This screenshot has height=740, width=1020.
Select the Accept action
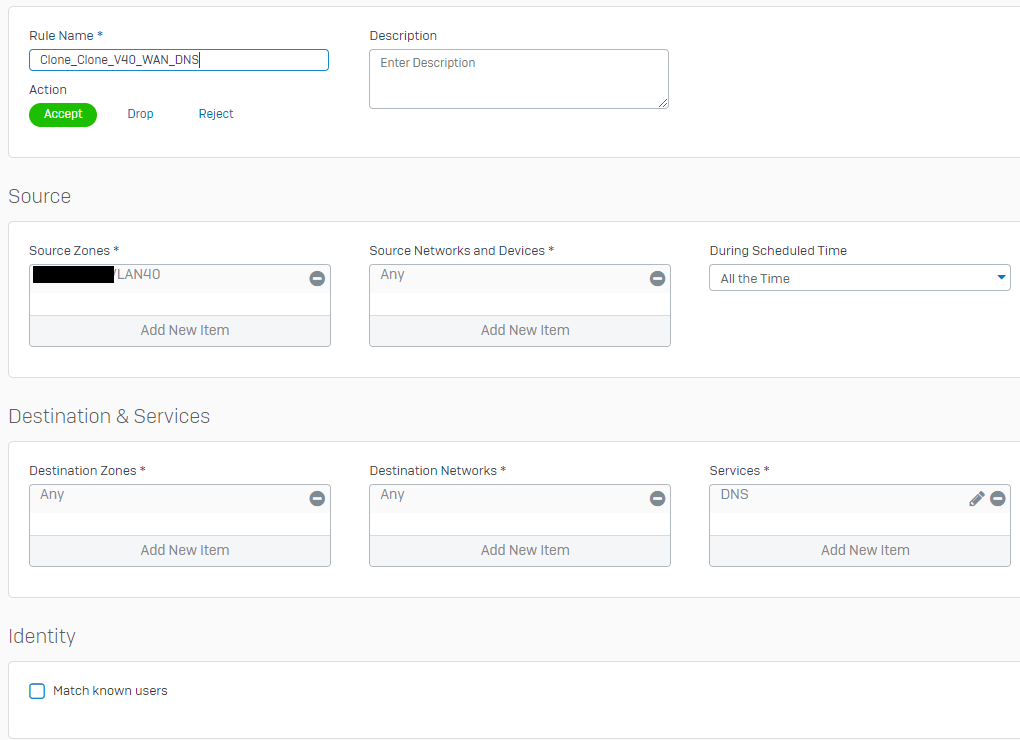click(63, 114)
